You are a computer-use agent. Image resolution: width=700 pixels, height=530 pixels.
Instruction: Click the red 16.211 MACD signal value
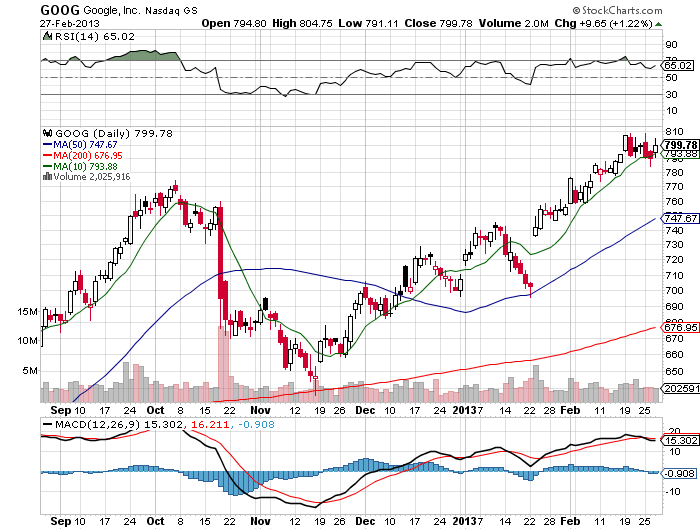click(x=210, y=425)
